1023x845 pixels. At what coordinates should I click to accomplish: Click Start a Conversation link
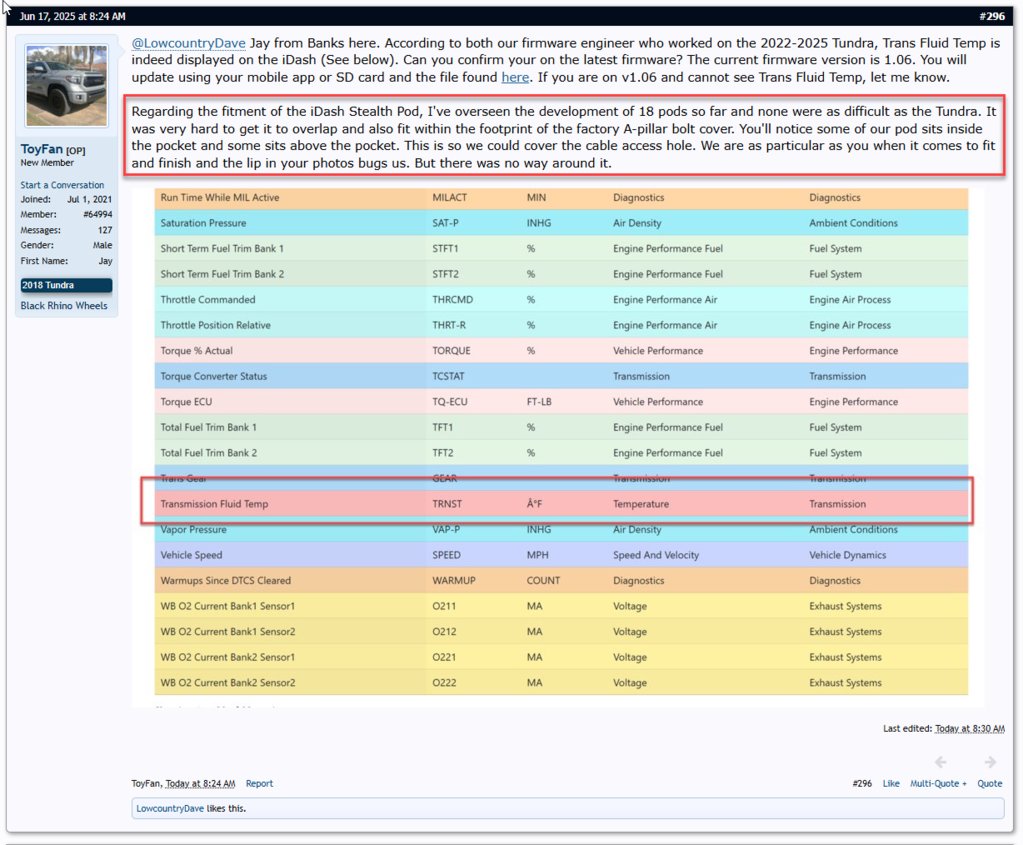(62, 185)
